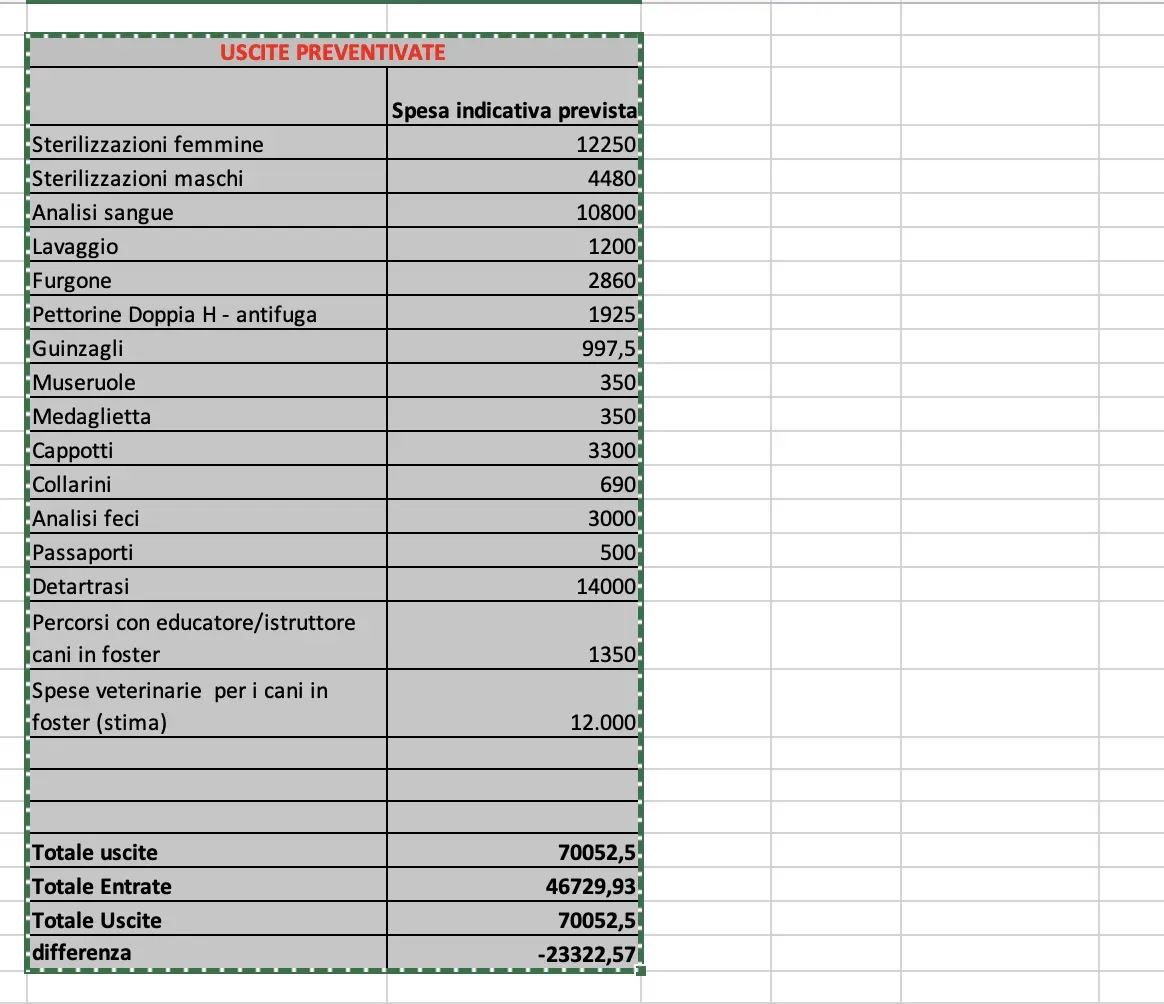
Task: Select the amount cell next to Medaglietta
Action: (x=512, y=416)
